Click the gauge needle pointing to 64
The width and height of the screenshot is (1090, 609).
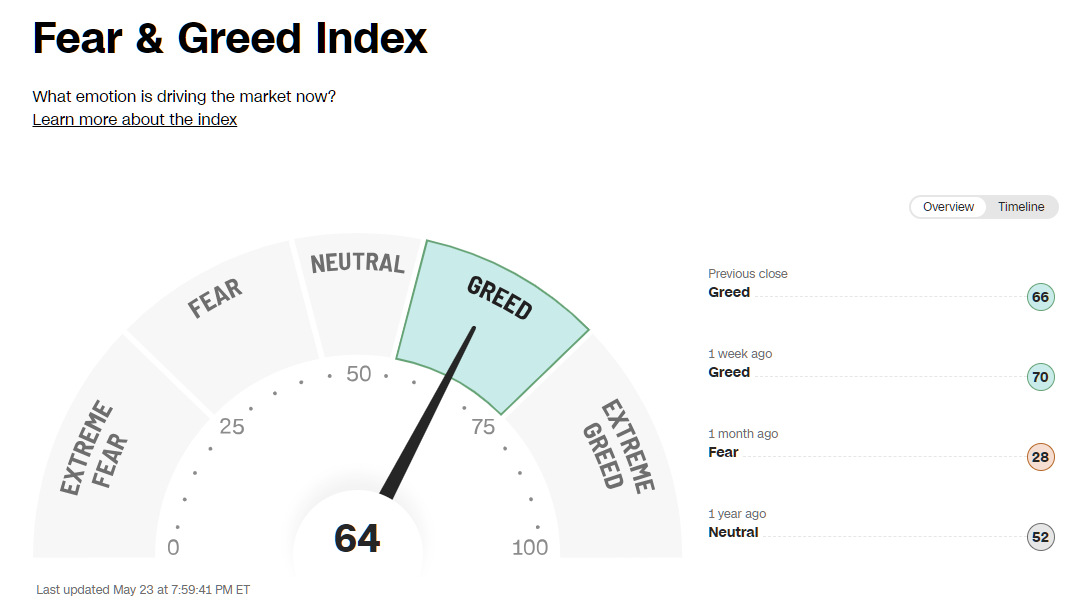430,410
